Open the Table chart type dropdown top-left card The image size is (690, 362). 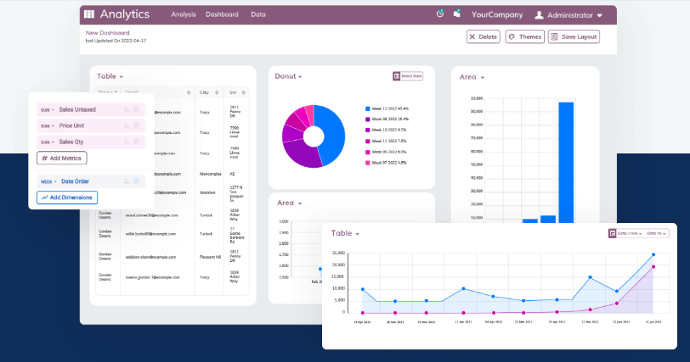pos(110,77)
